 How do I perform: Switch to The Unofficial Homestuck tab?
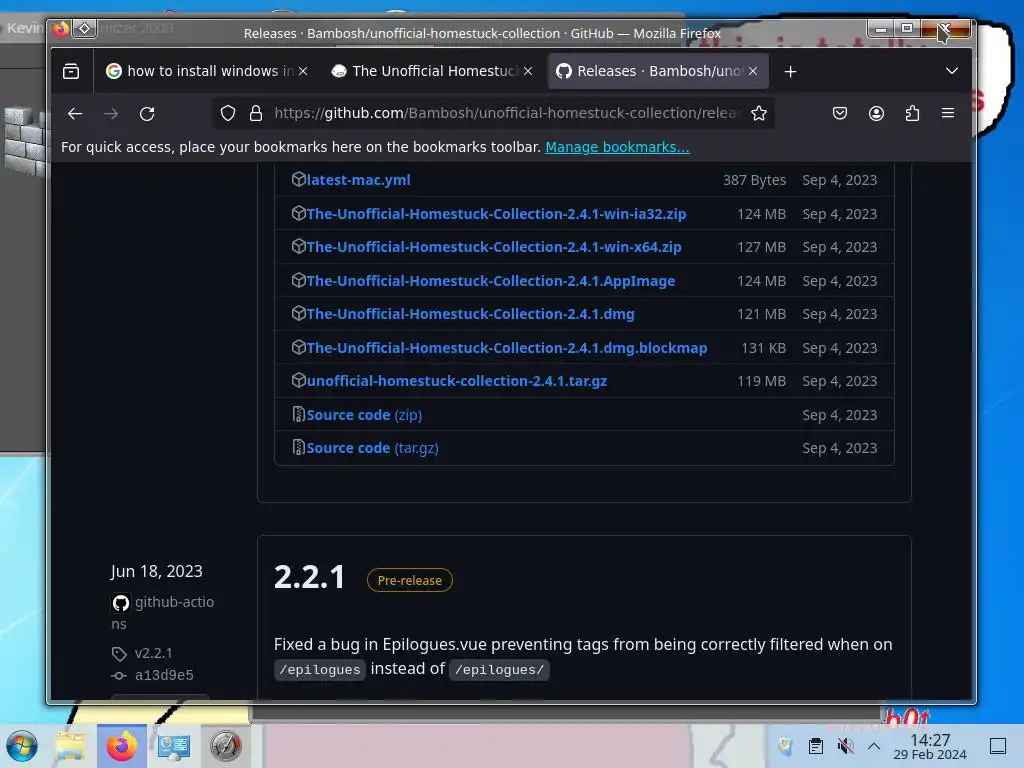[x=428, y=71]
